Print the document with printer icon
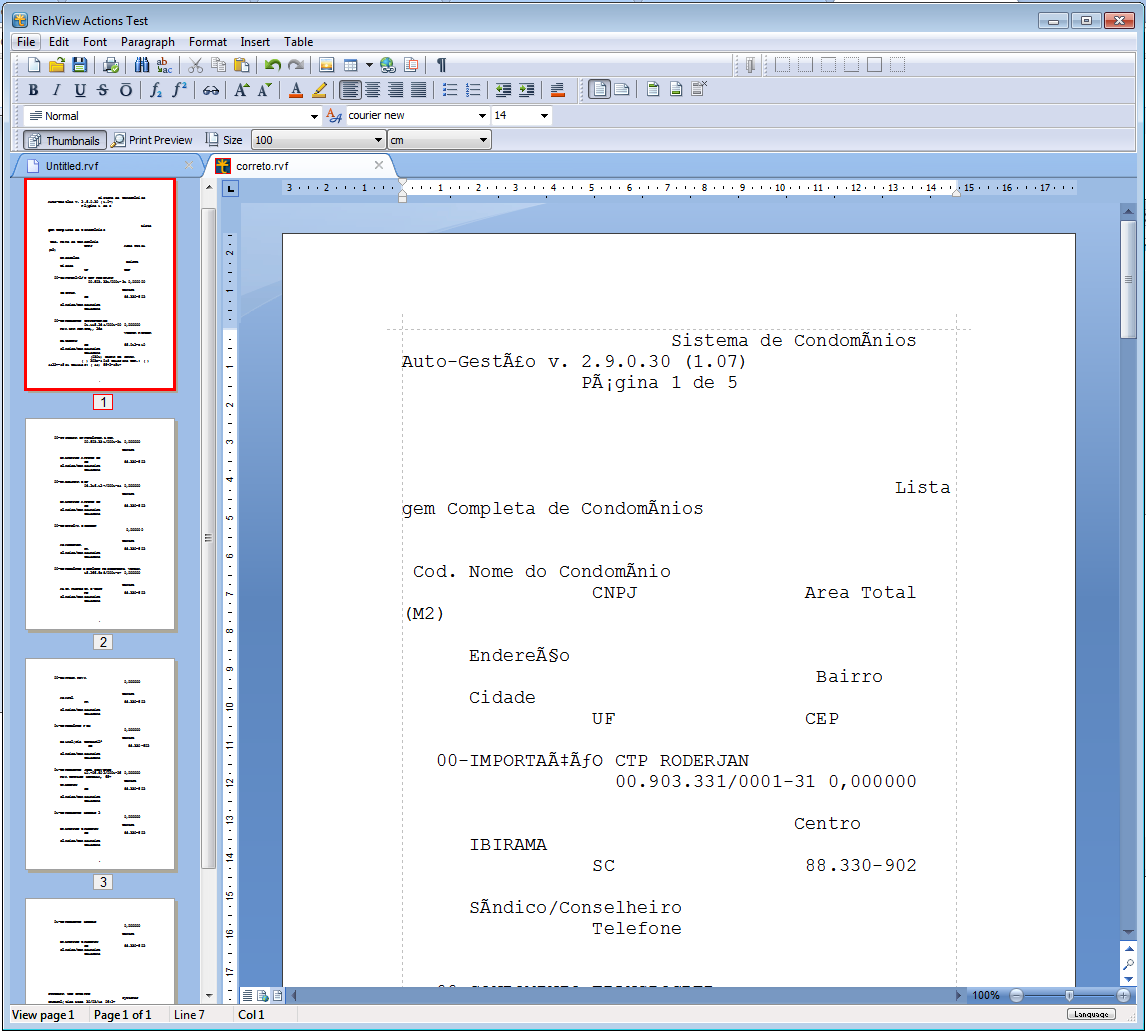This screenshot has height=1032, width=1146. click(110, 65)
